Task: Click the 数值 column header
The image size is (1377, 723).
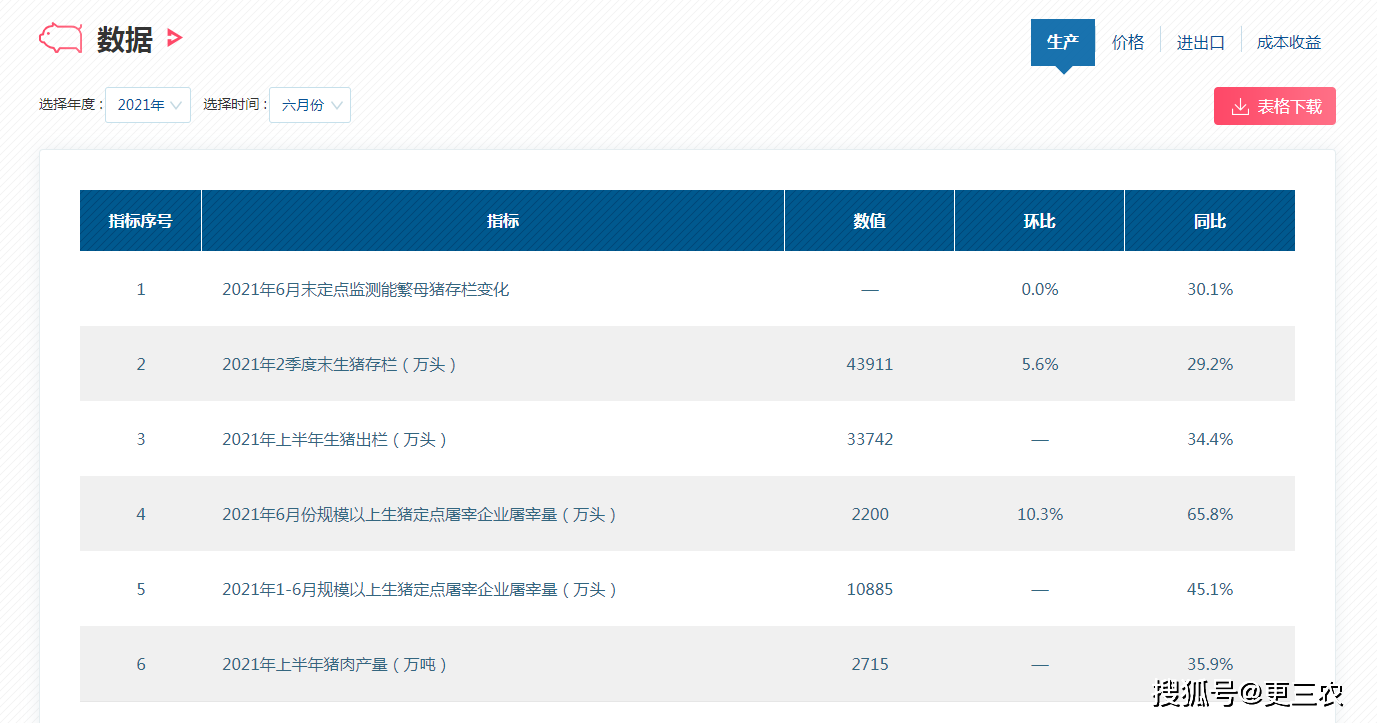Action: click(870, 221)
